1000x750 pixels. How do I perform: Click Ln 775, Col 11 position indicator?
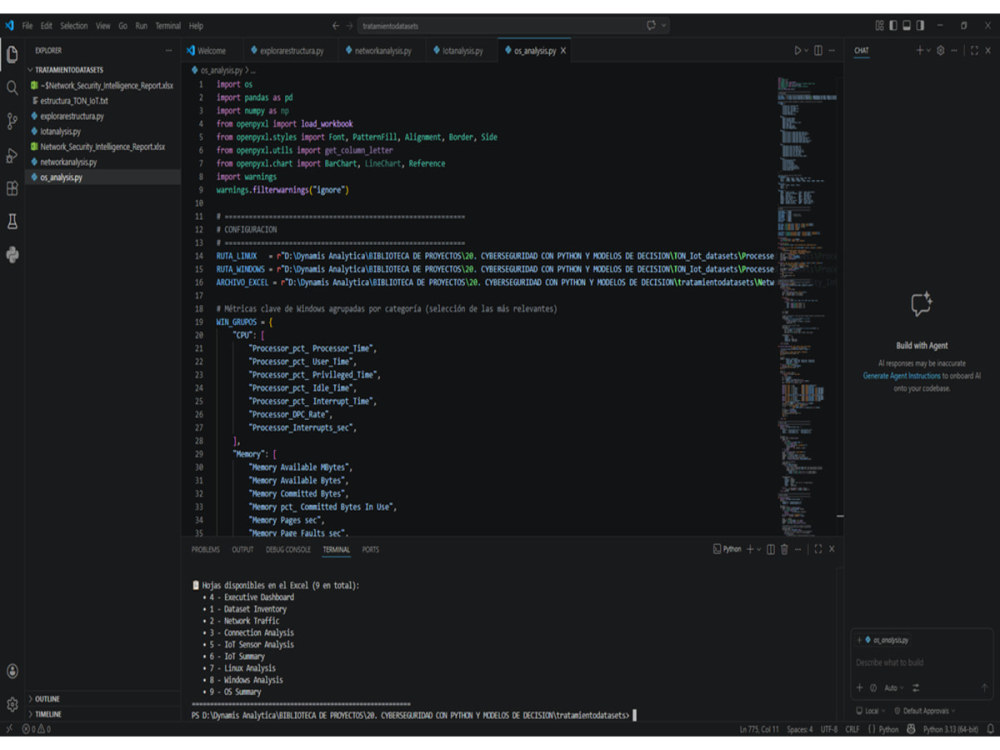pos(759,729)
